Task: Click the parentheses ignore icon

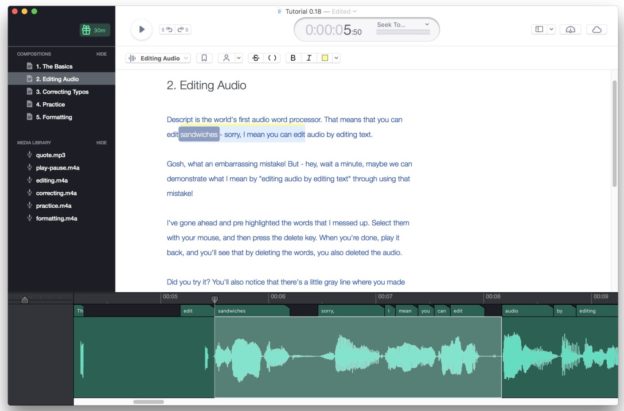Action: 272,58
